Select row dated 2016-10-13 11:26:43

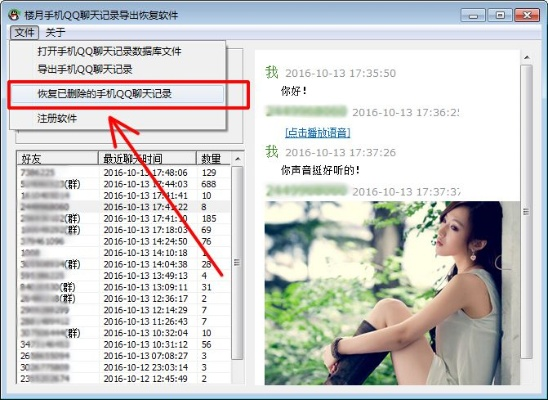pos(124,321)
